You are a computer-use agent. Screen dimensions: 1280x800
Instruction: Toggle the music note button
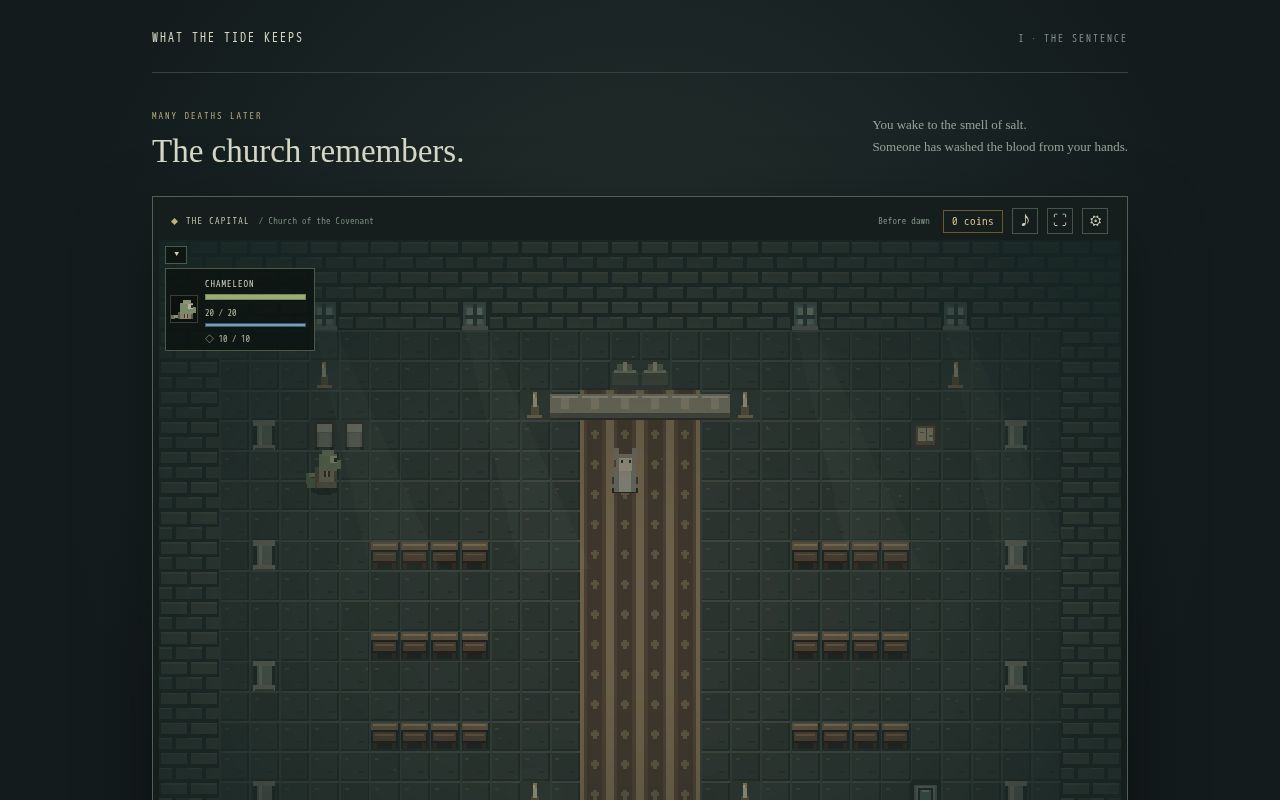(1025, 221)
